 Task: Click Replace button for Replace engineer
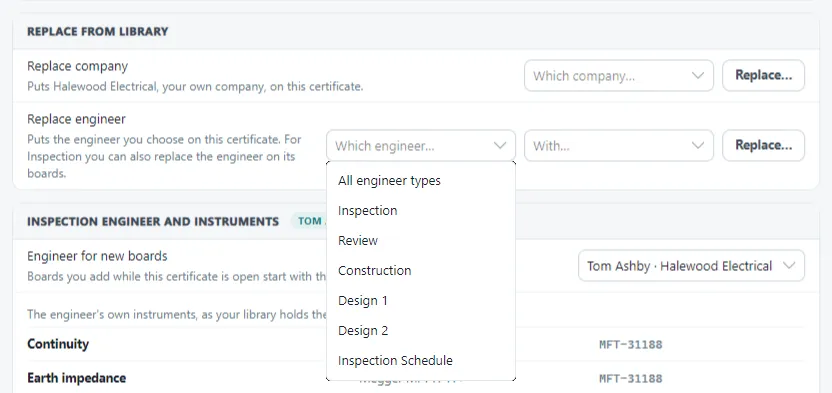tap(763, 146)
